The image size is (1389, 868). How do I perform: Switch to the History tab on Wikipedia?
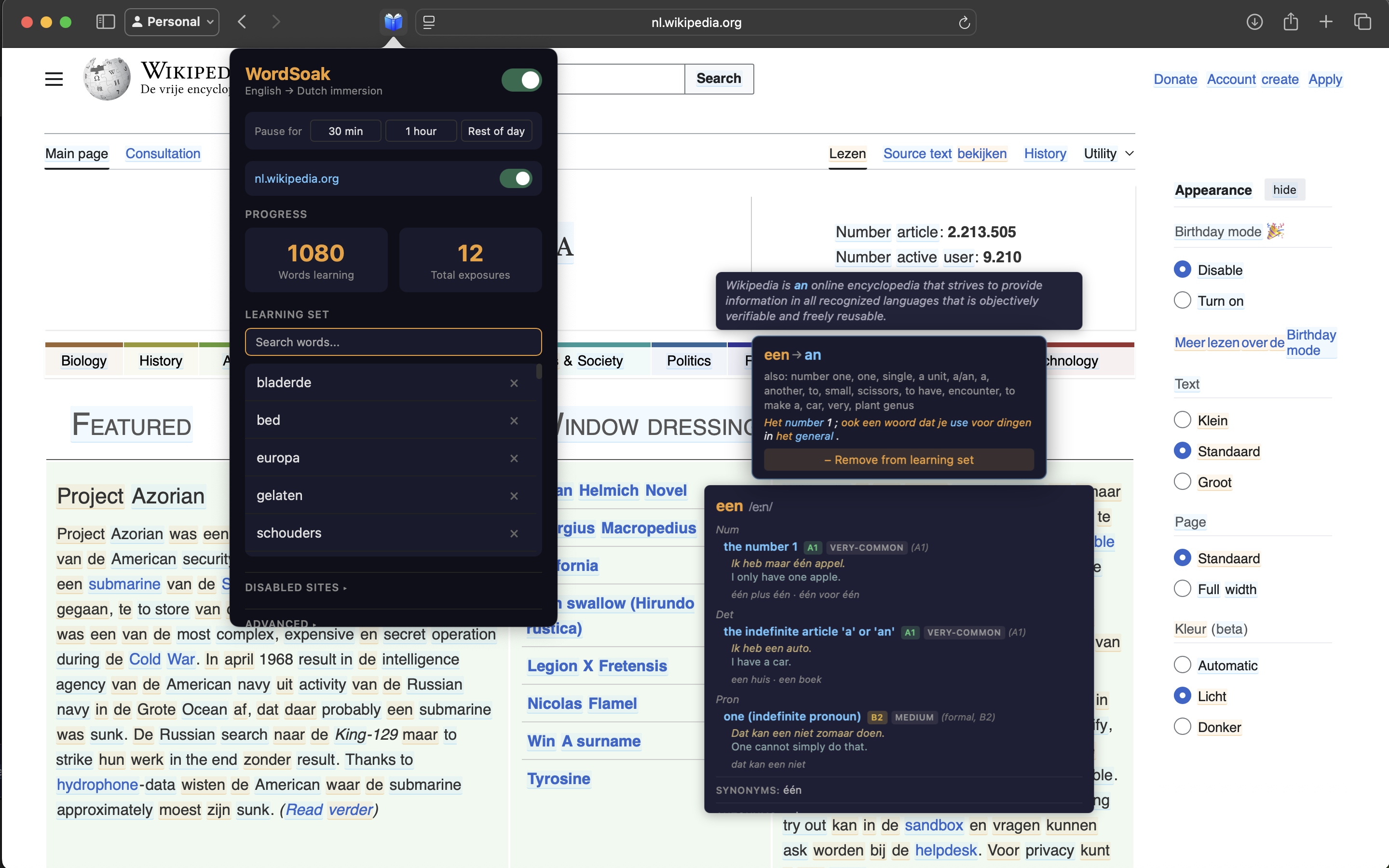coord(1045,154)
